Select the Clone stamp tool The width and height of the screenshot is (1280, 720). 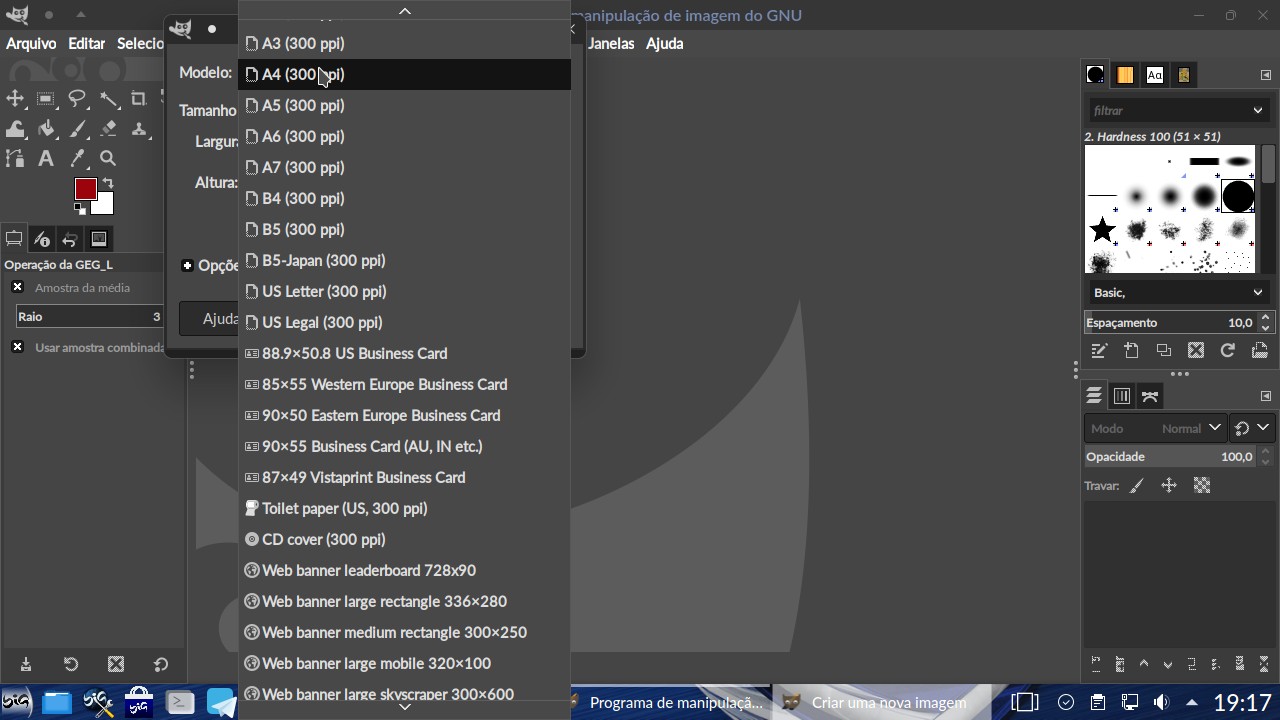pyautogui.click(x=139, y=129)
